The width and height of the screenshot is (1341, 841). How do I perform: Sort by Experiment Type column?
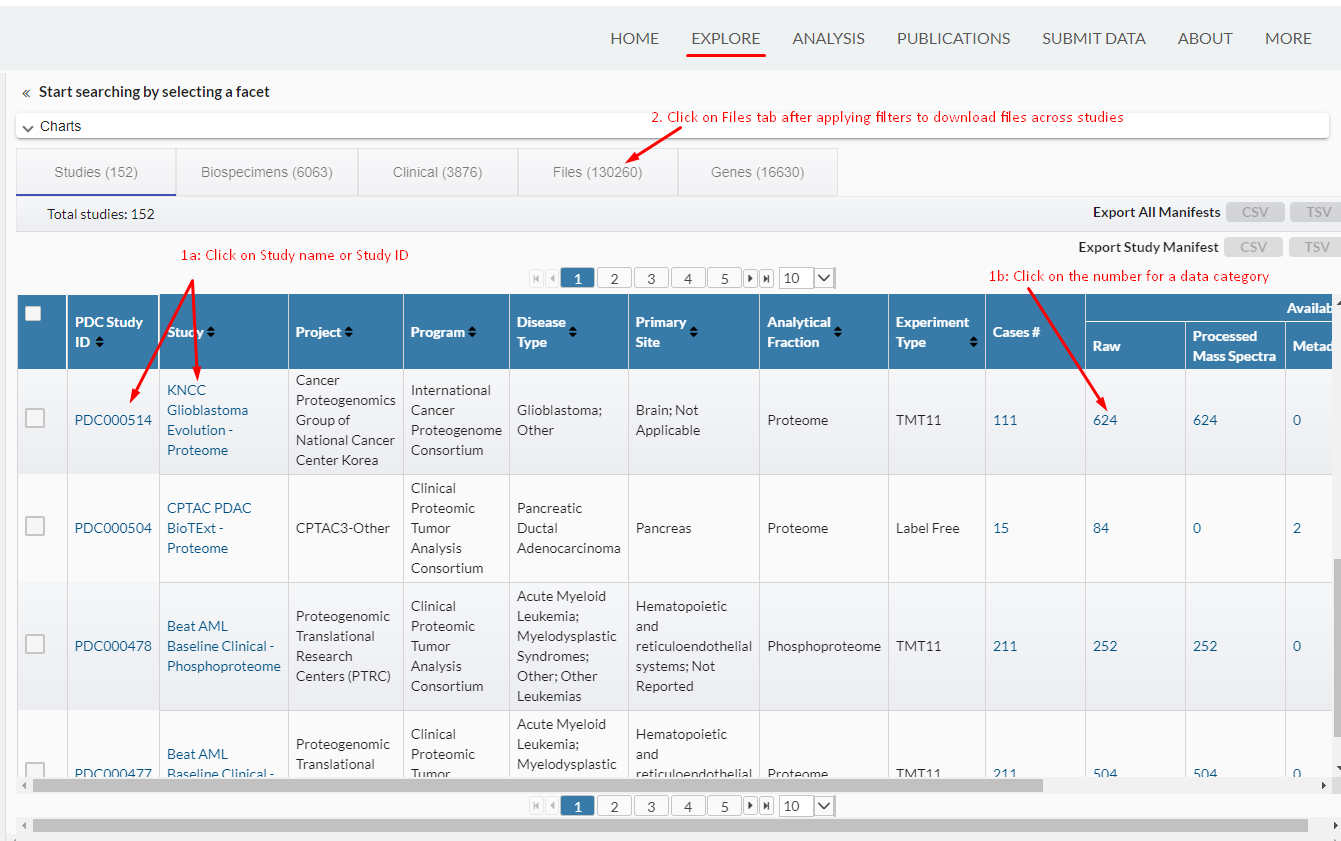(x=973, y=342)
